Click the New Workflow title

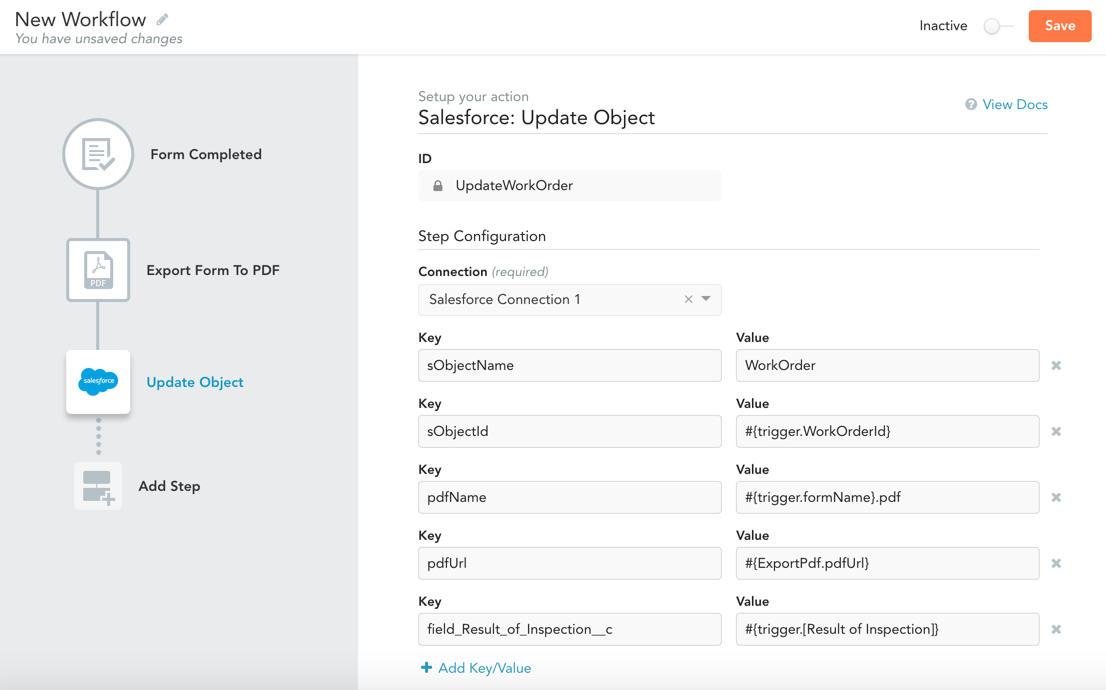click(80, 19)
